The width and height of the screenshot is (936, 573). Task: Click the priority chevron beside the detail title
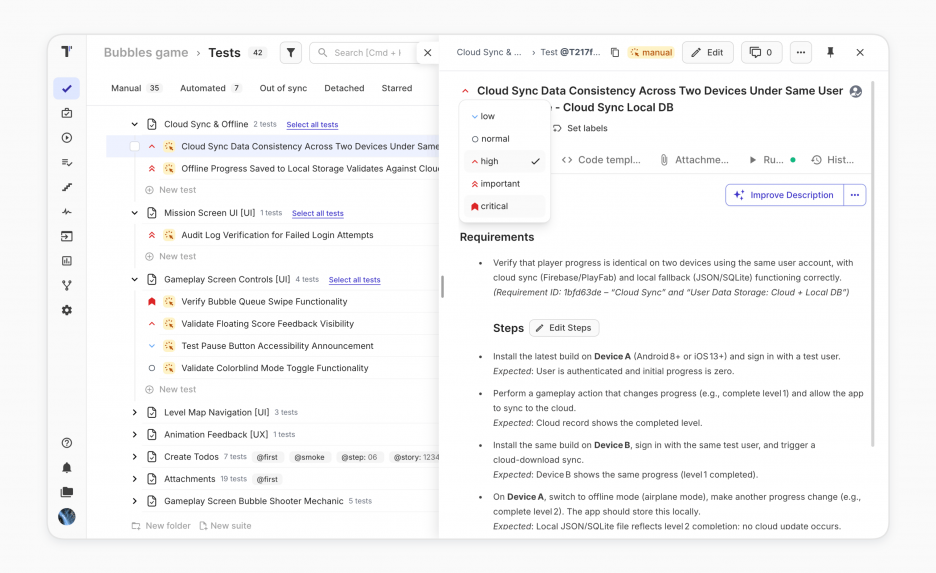[465, 91]
